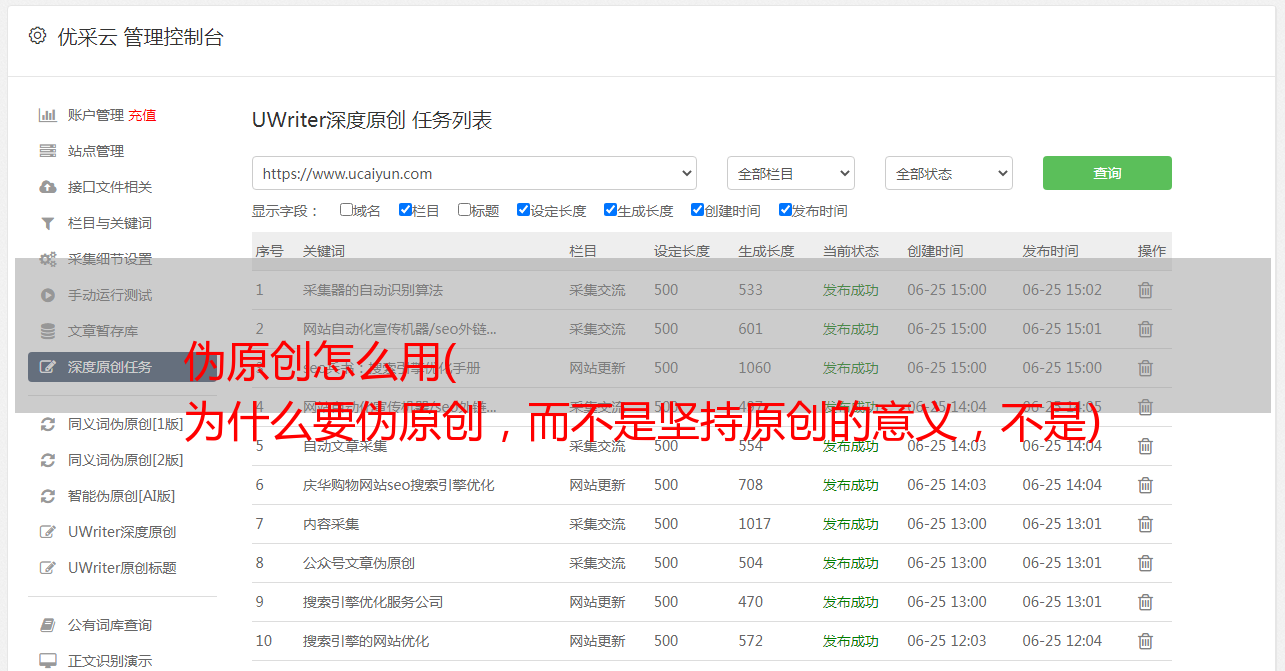
Task: Click the UWriter深度原创 edit icon
Action: click(x=47, y=532)
